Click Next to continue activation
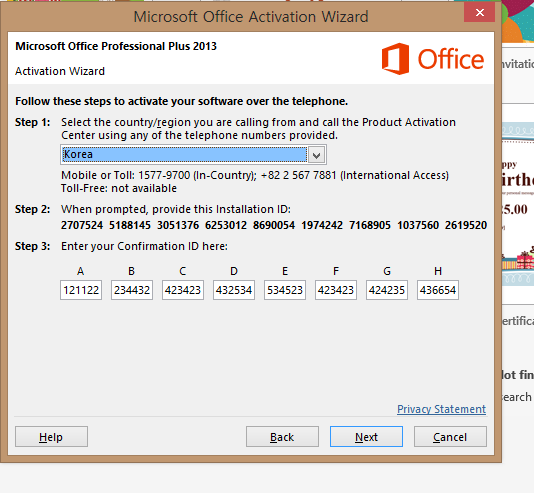 tap(366, 436)
